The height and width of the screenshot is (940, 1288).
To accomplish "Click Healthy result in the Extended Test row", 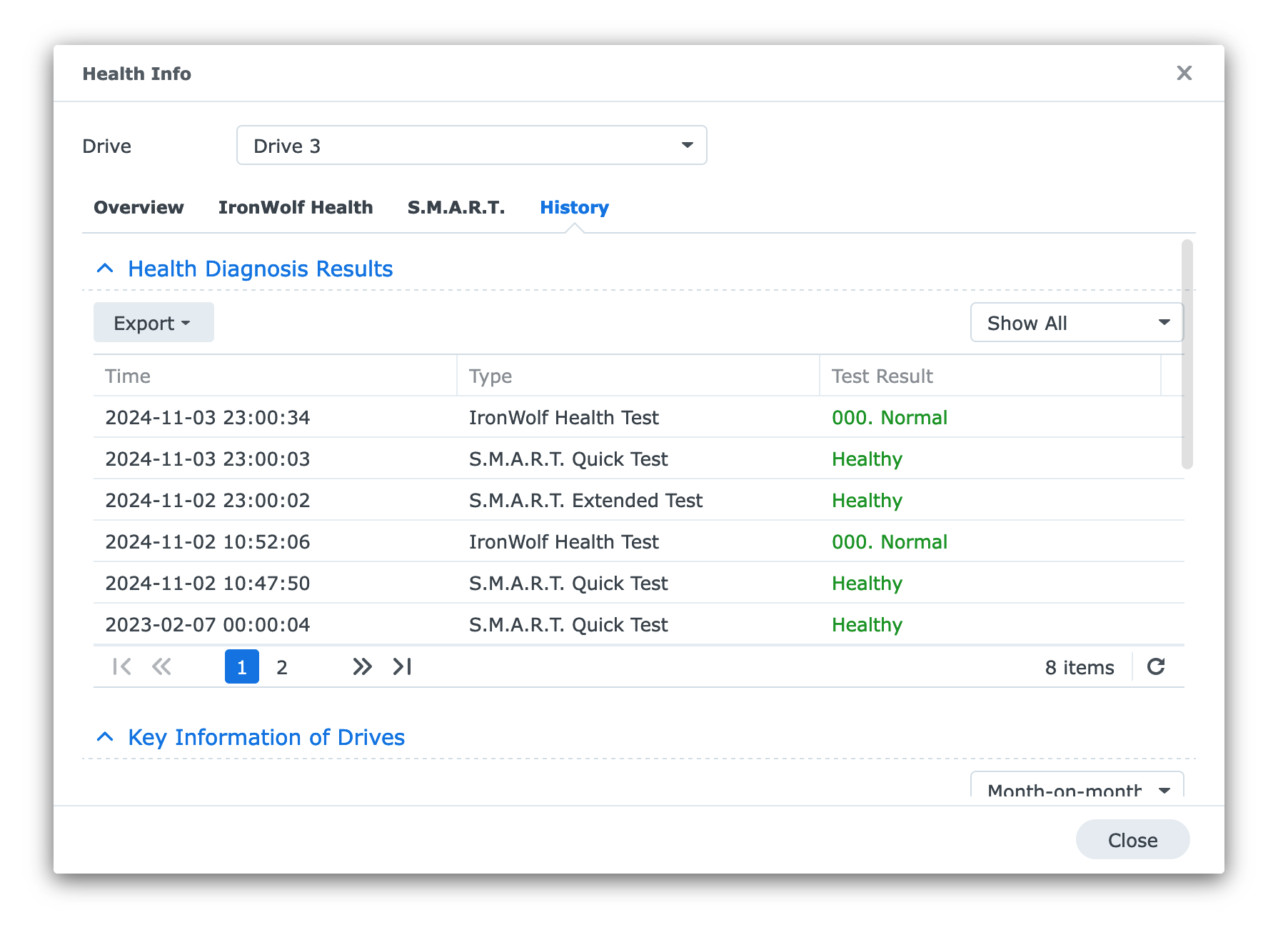I will pos(867,500).
